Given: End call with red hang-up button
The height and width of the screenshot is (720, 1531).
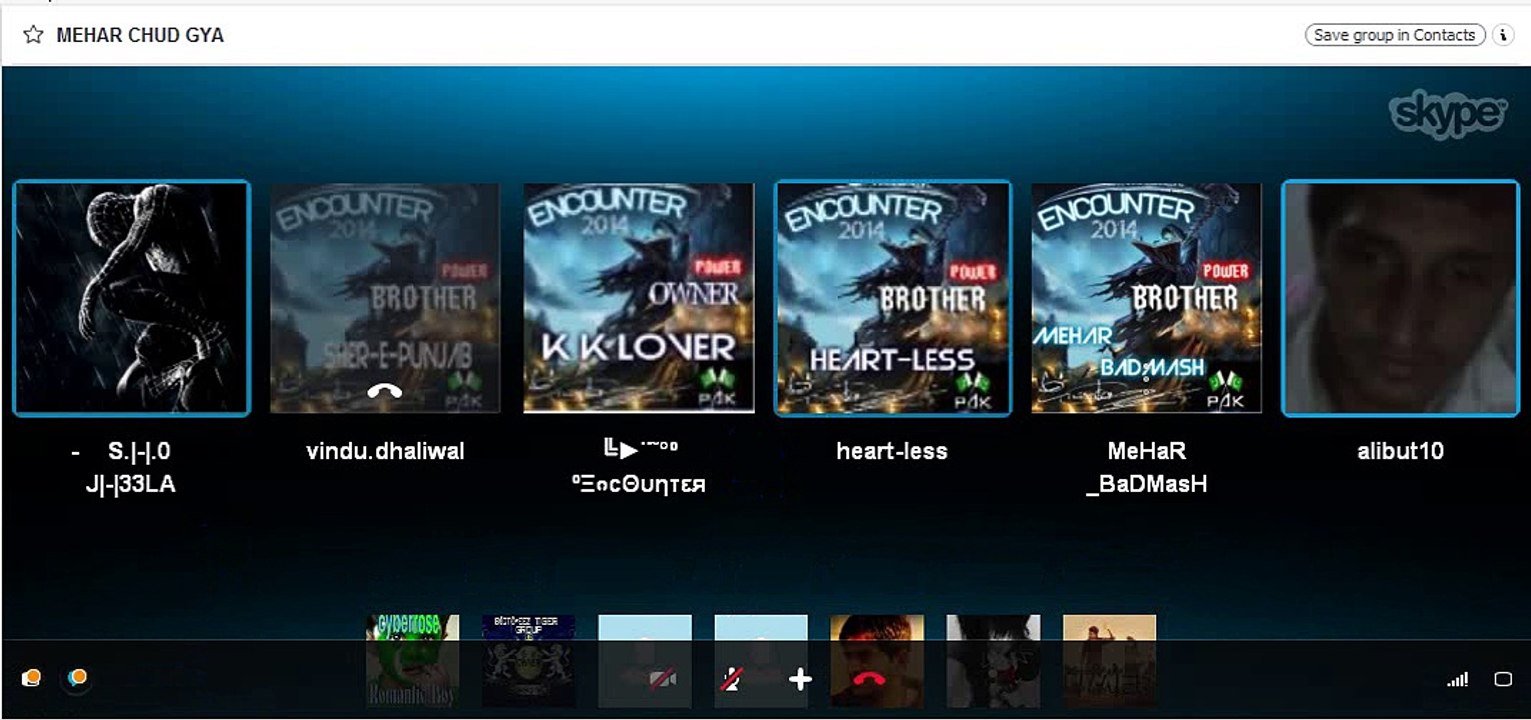Looking at the screenshot, I should pyautogui.click(x=870, y=680).
